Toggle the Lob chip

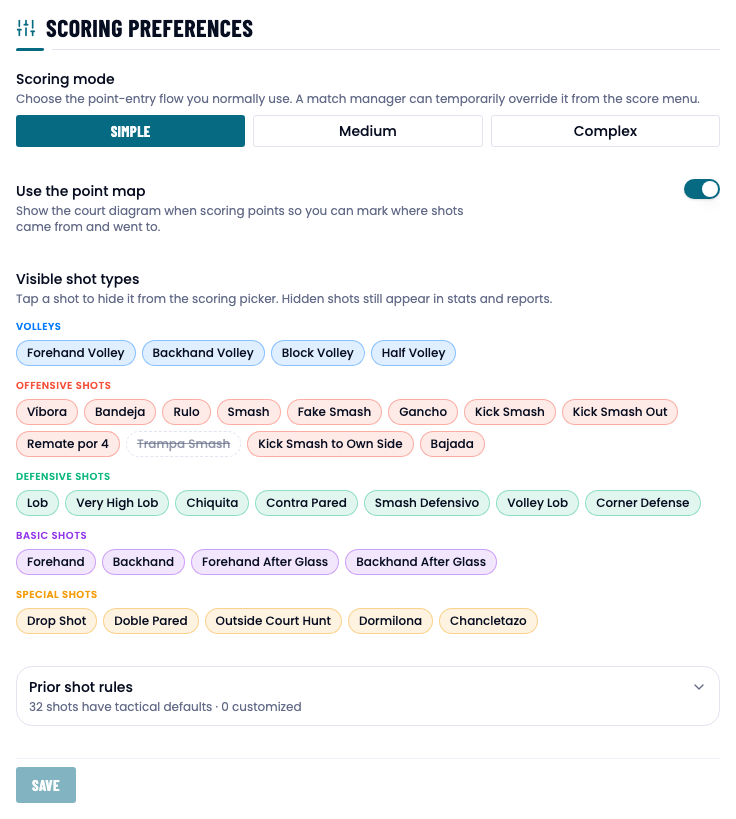tap(38, 503)
